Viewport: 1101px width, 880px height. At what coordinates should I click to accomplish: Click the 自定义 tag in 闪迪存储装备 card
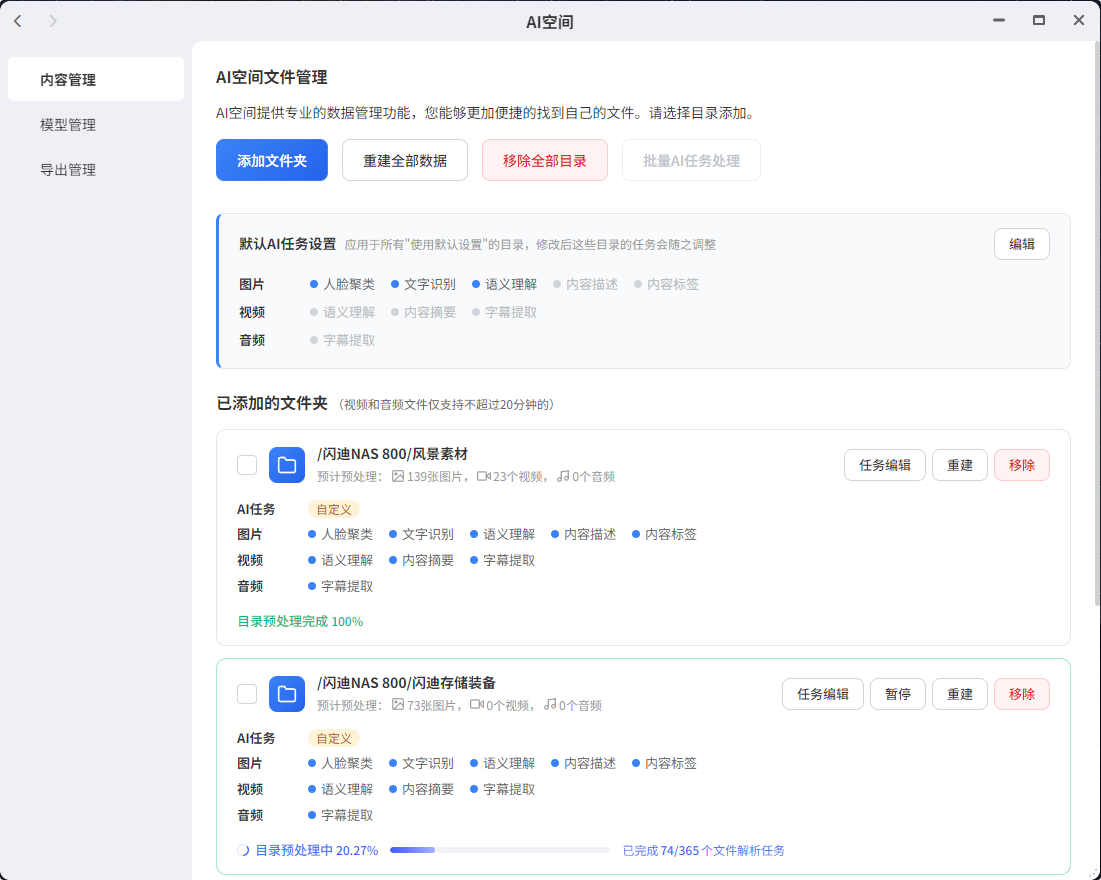pyautogui.click(x=334, y=738)
